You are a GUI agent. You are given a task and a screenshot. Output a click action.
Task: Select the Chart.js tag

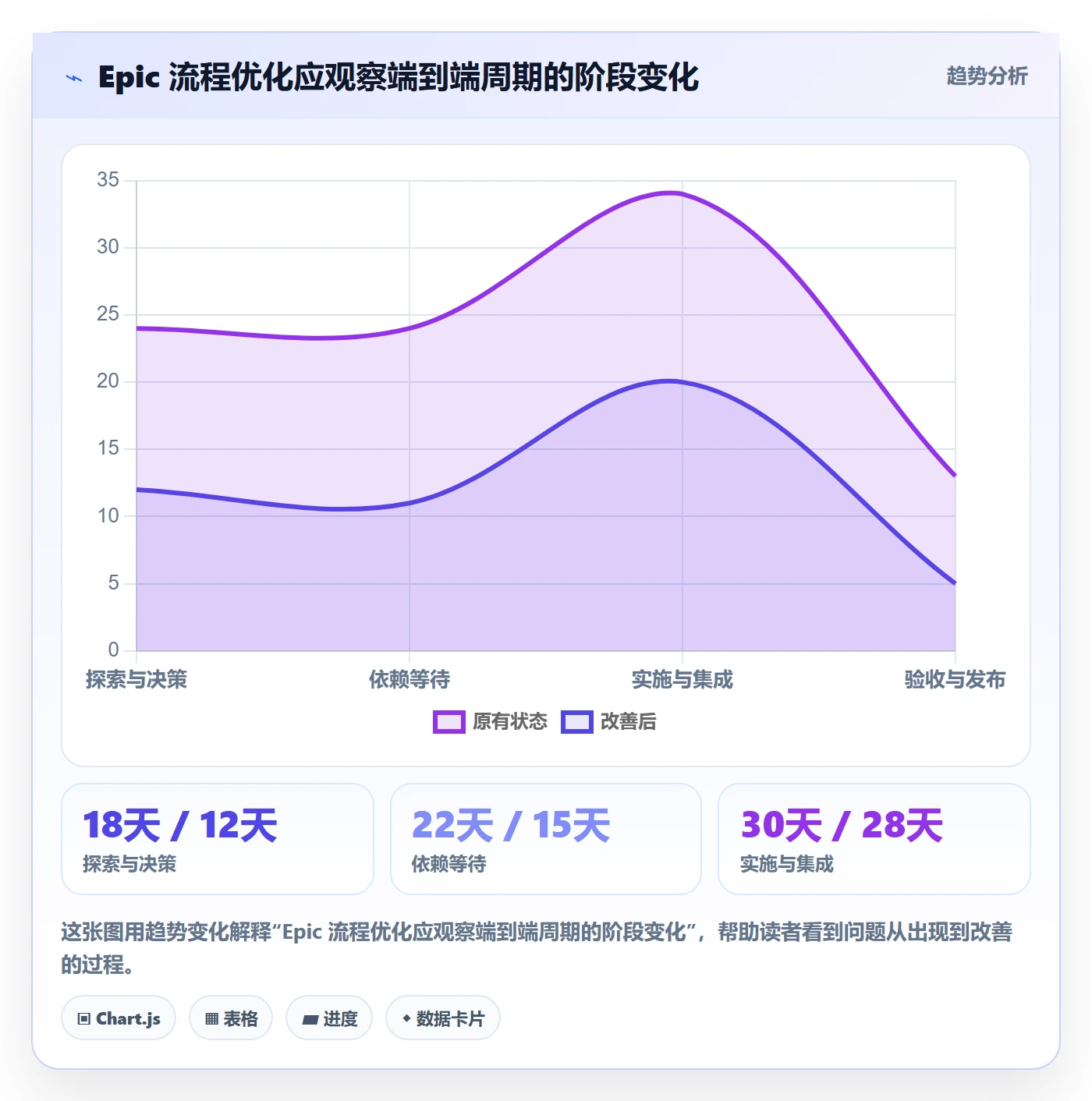click(119, 1018)
